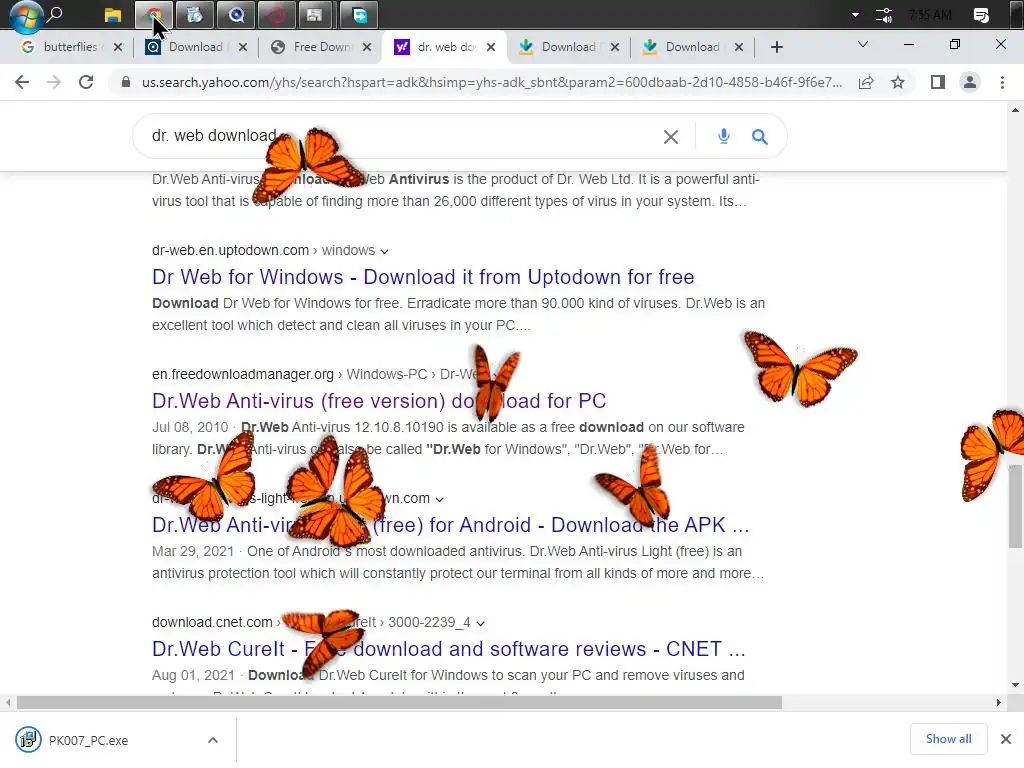Viewport: 1024px width, 768px height.
Task: Expand the download.cnet.com result options arrow
Action: pyautogui.click(x=481, y=624)
